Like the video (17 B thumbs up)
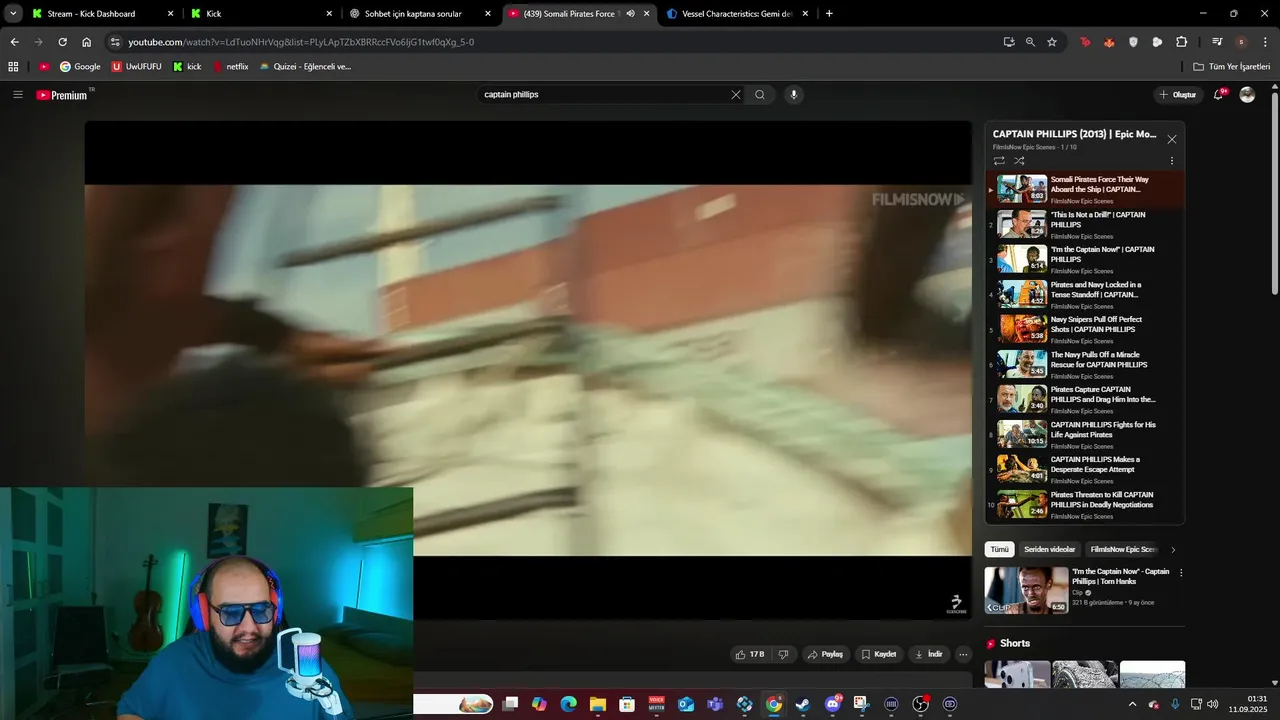Viewport: 1280px width, 720px height. coord(750,655)
